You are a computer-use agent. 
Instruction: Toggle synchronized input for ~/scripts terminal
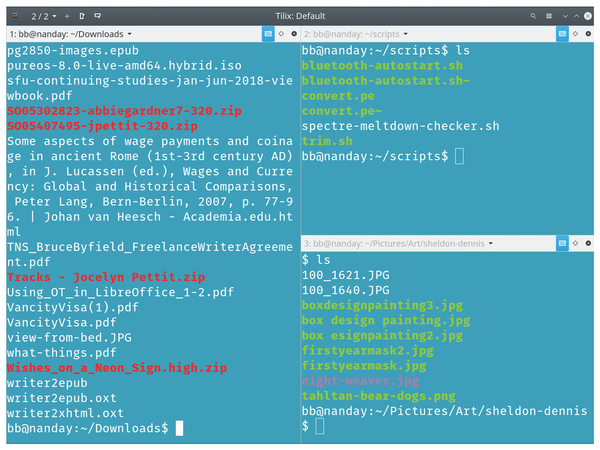tap(563, 34)
